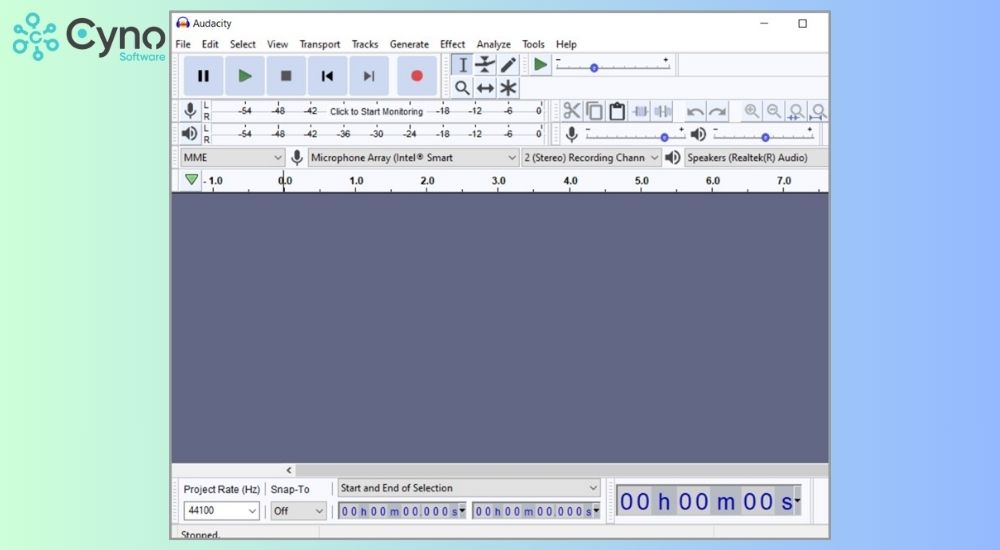Start recording with the red Record button
The image size is (1000, 550).
pyautogui.click(x=417, y=76)
